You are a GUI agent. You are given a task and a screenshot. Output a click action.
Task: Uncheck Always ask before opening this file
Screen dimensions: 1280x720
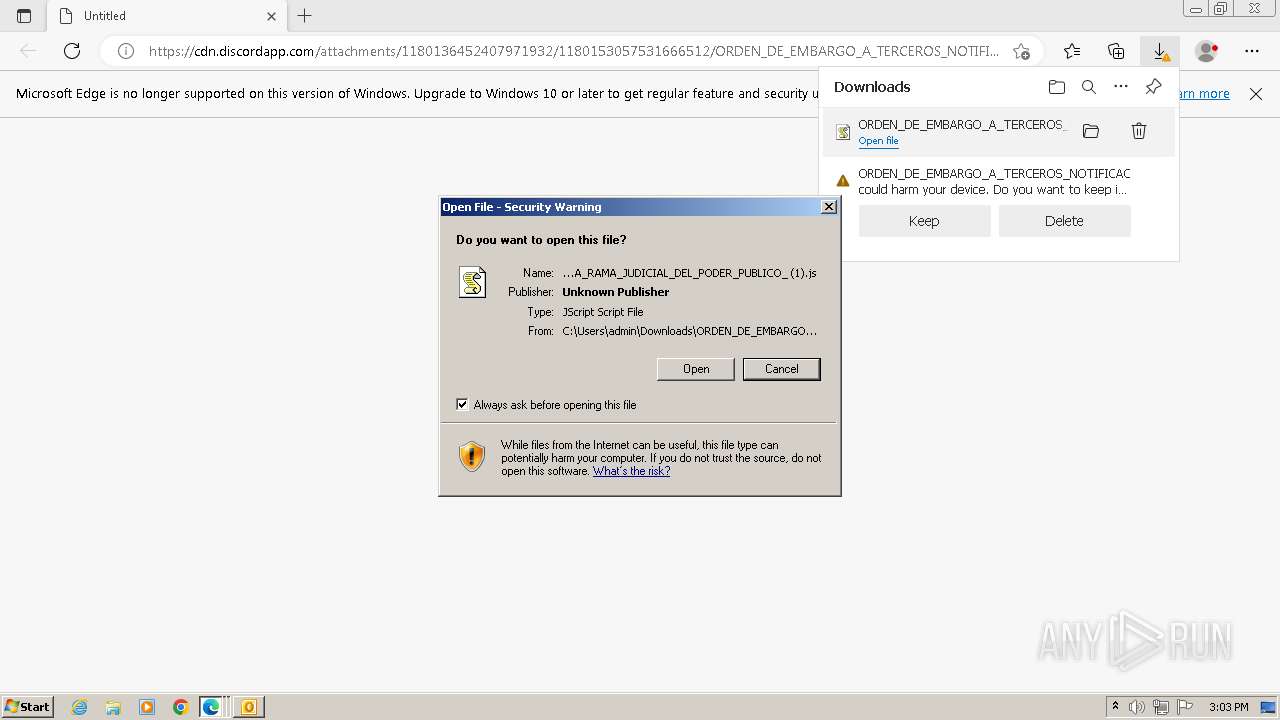click(x=462, y=404)
